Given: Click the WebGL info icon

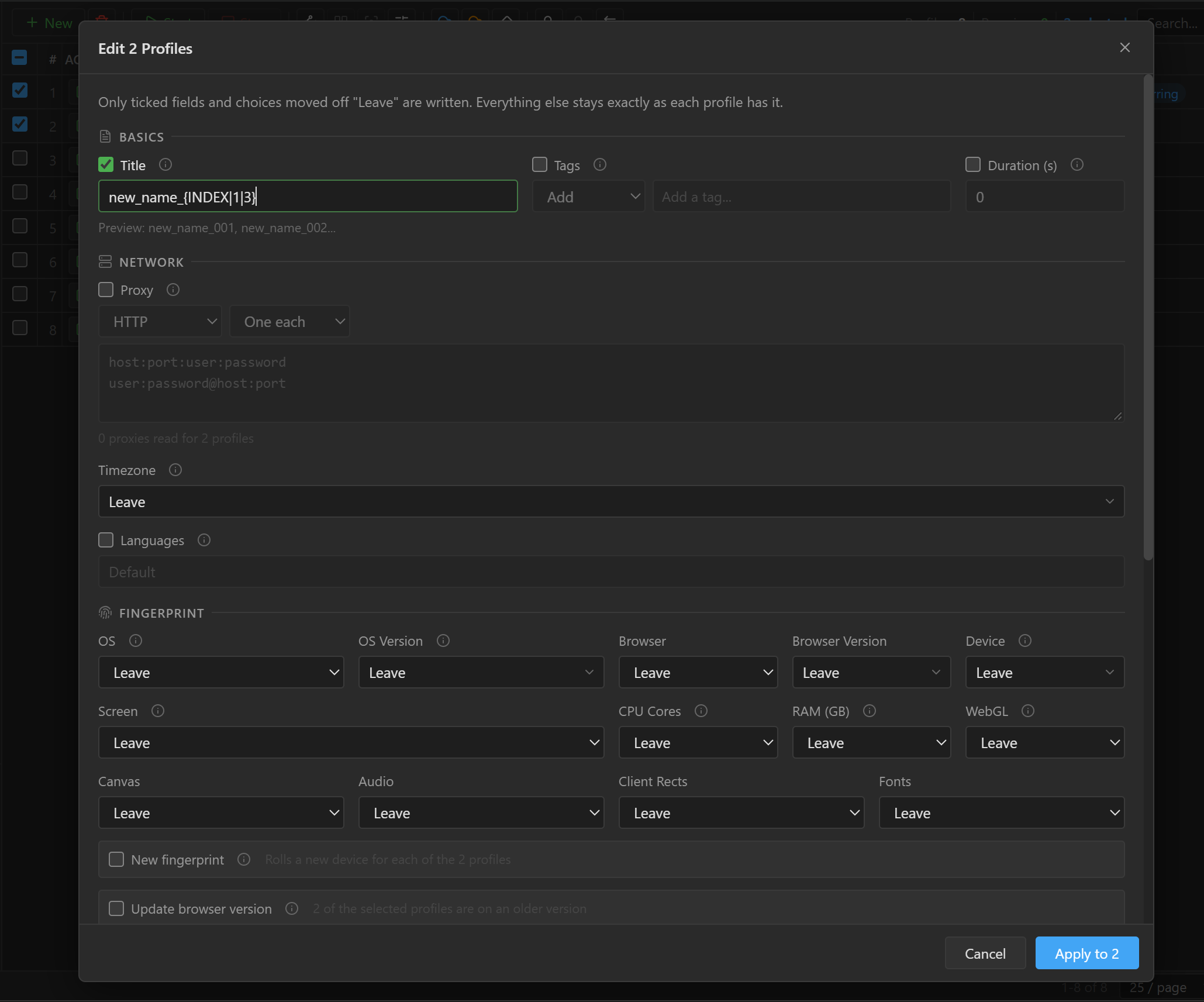Looking at the screenshot, I should point(1028,711).
